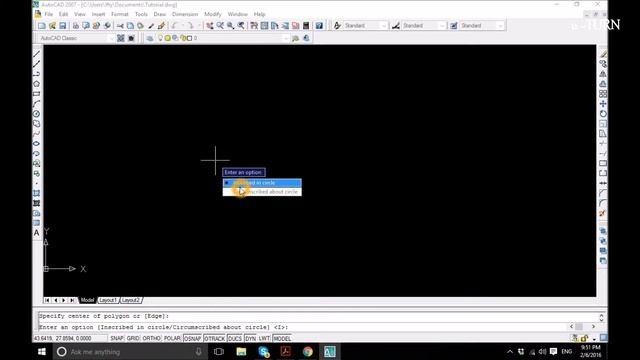Click the Enter an option prompt field
This screenshot has width=640, height=360.
point(244,172)
